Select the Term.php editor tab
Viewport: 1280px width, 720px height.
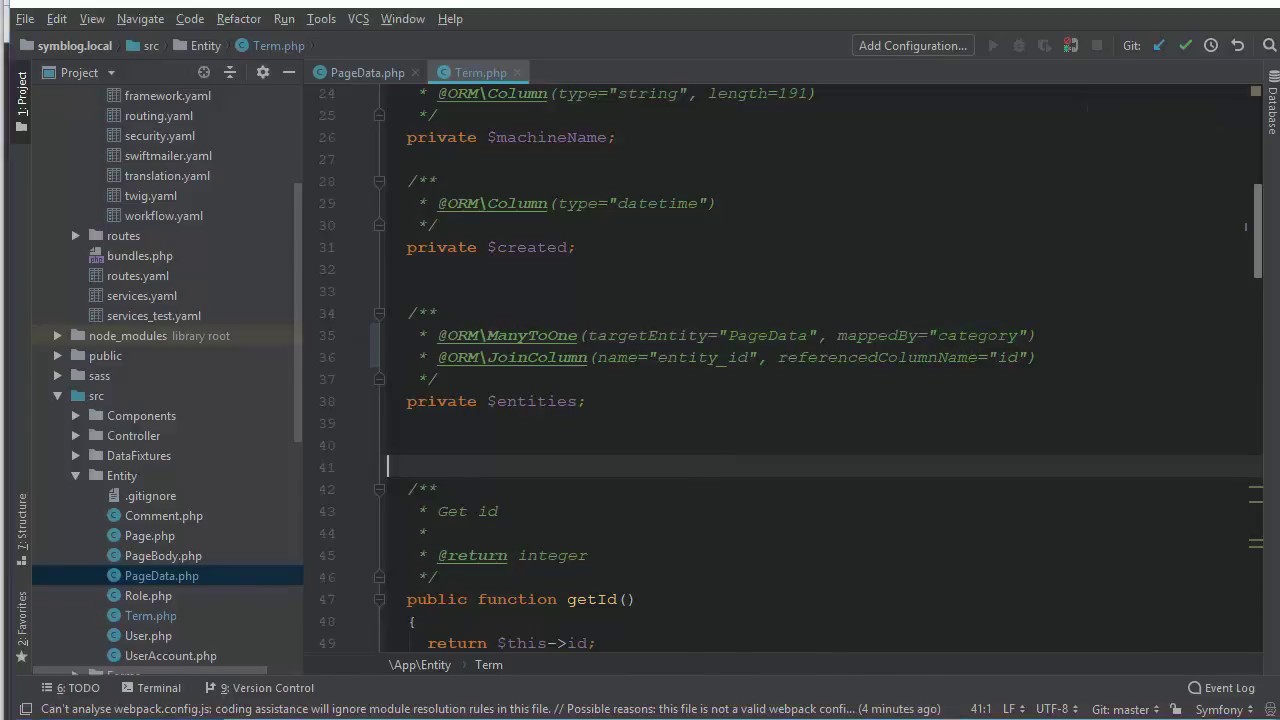[x=480, y=72]
